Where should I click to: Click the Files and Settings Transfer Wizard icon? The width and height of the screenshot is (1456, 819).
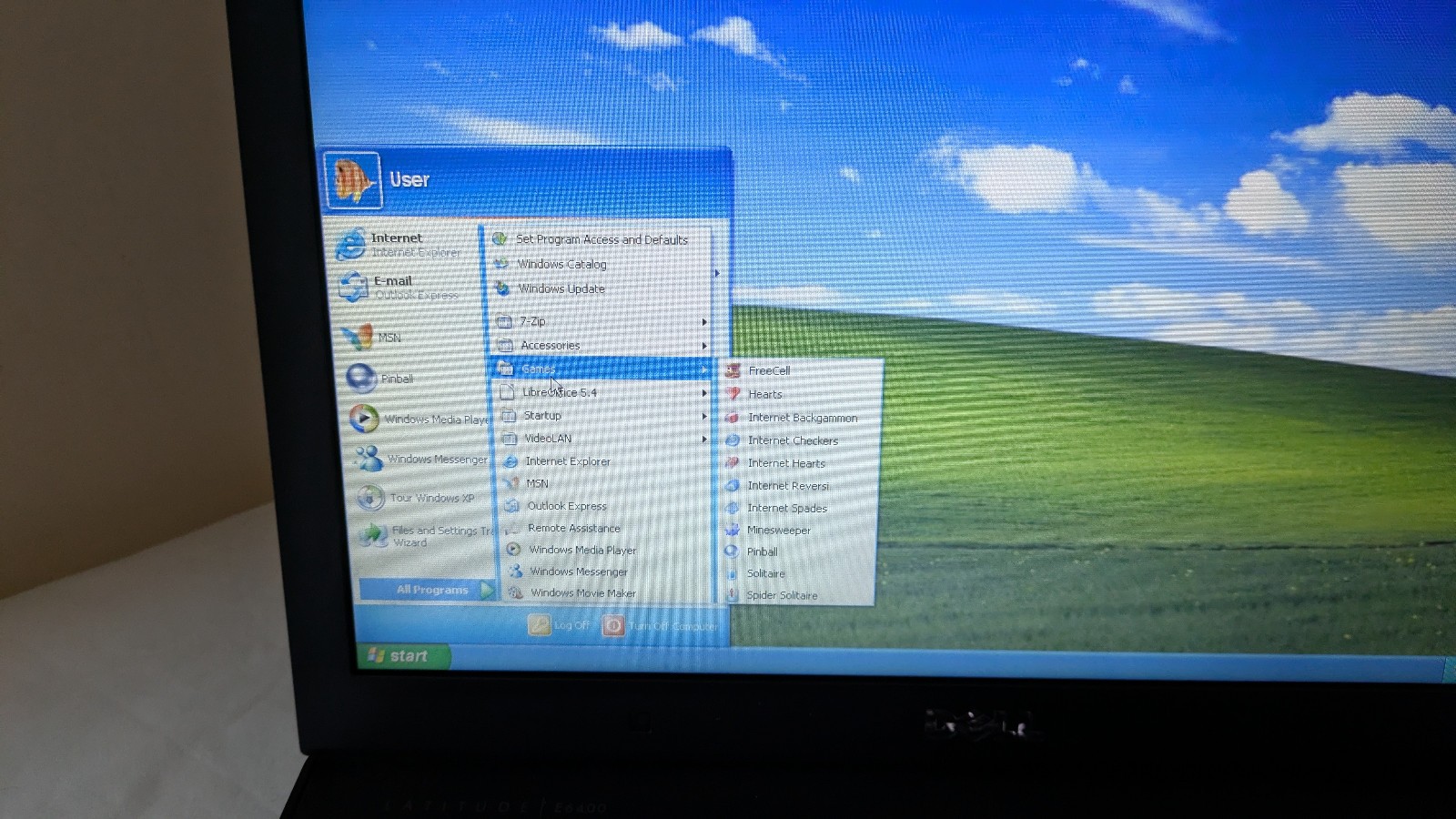click(373, 535)
